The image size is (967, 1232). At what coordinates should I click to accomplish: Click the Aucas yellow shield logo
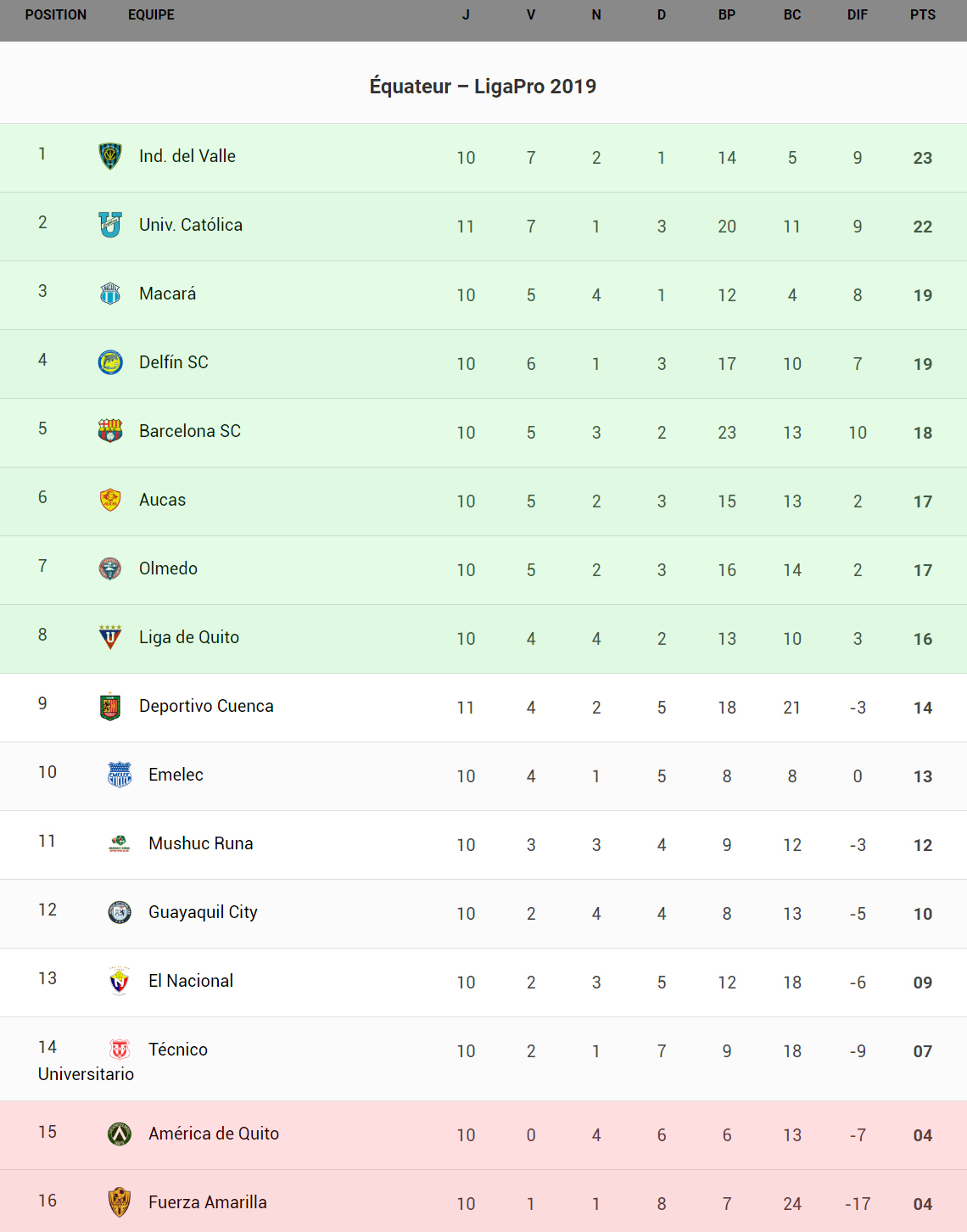[110, 500]
